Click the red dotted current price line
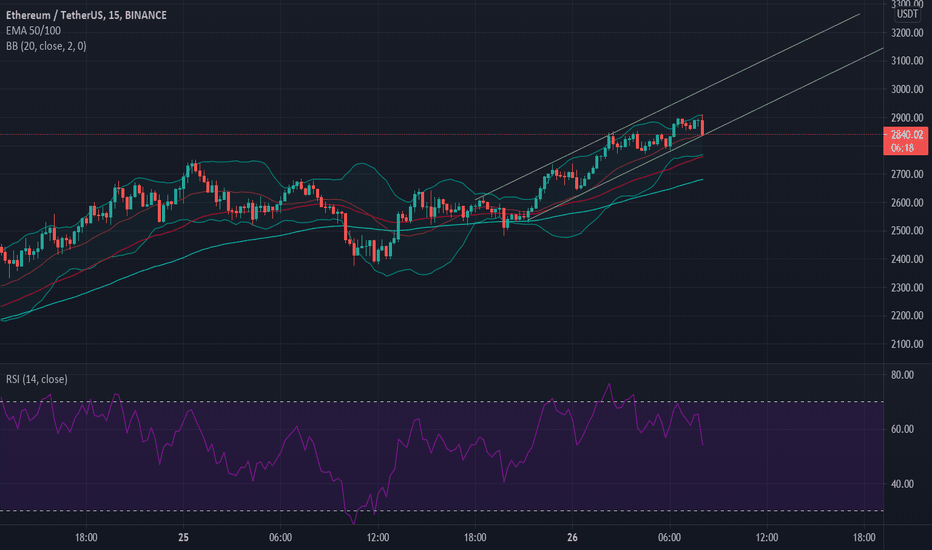This screenshot has width=932, height=550. click(442, 134)
